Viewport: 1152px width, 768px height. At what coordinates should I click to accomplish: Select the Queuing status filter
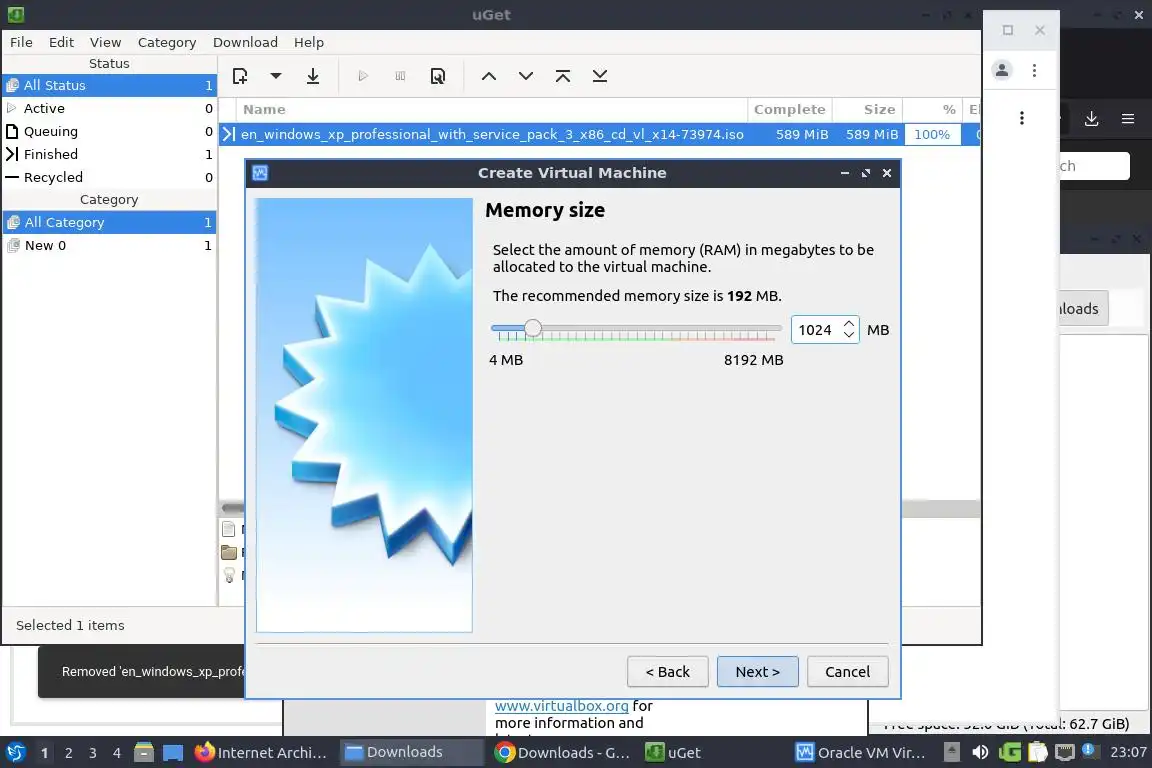(x=109, y=131)
